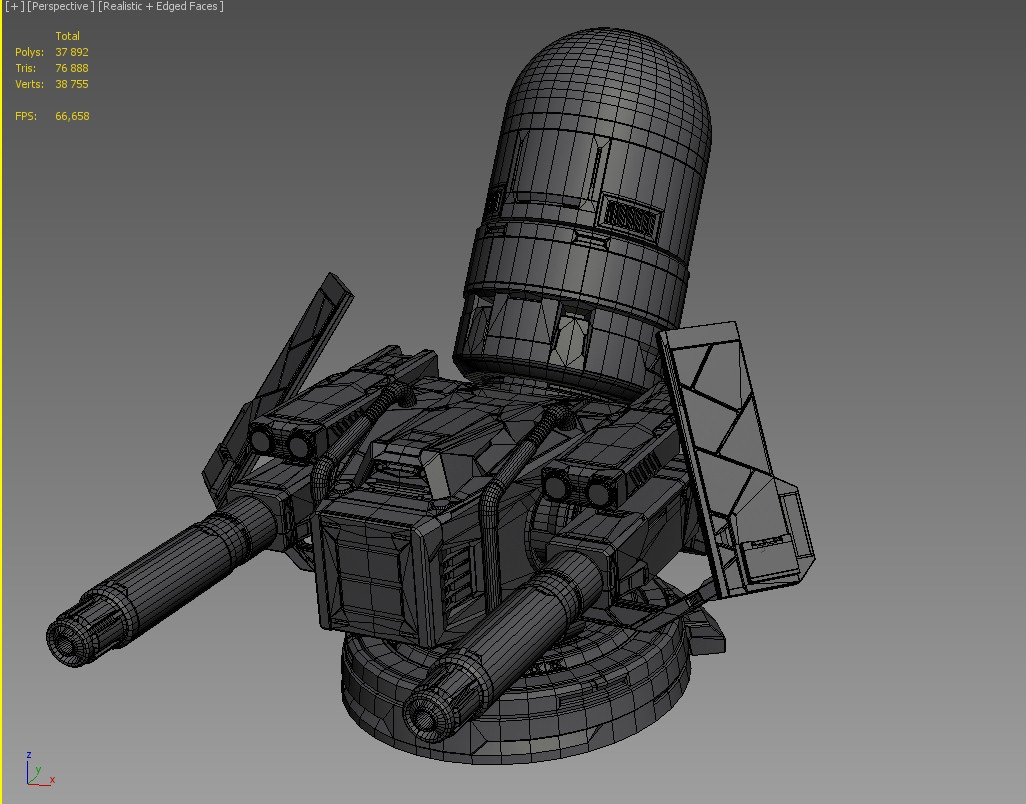Click the Total header of the statistics overlay

67,35
